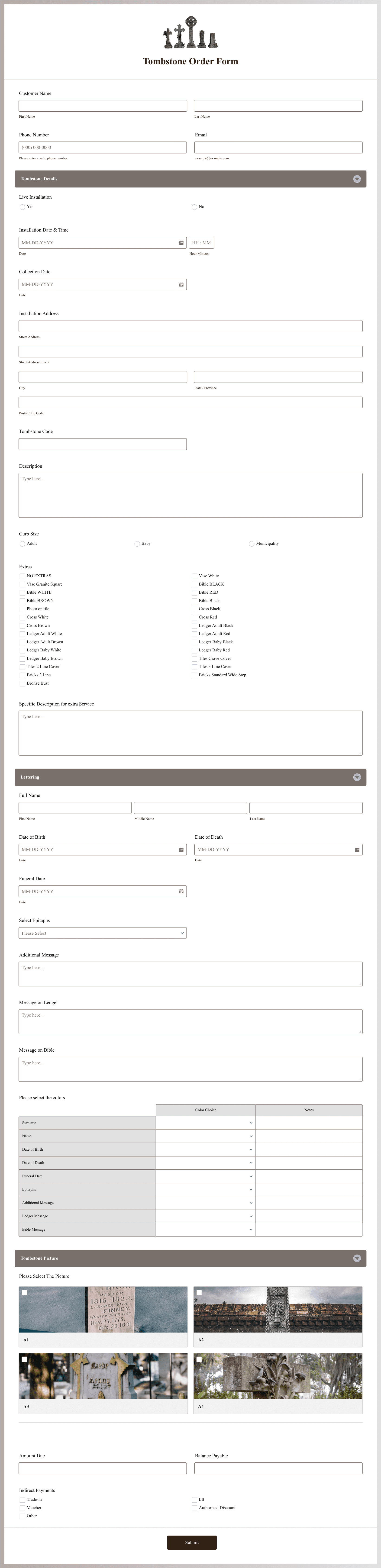This screenshot has width=381, height=1568.
Task: Check the Voucher indirect payment option
Action: [23, 1508]
